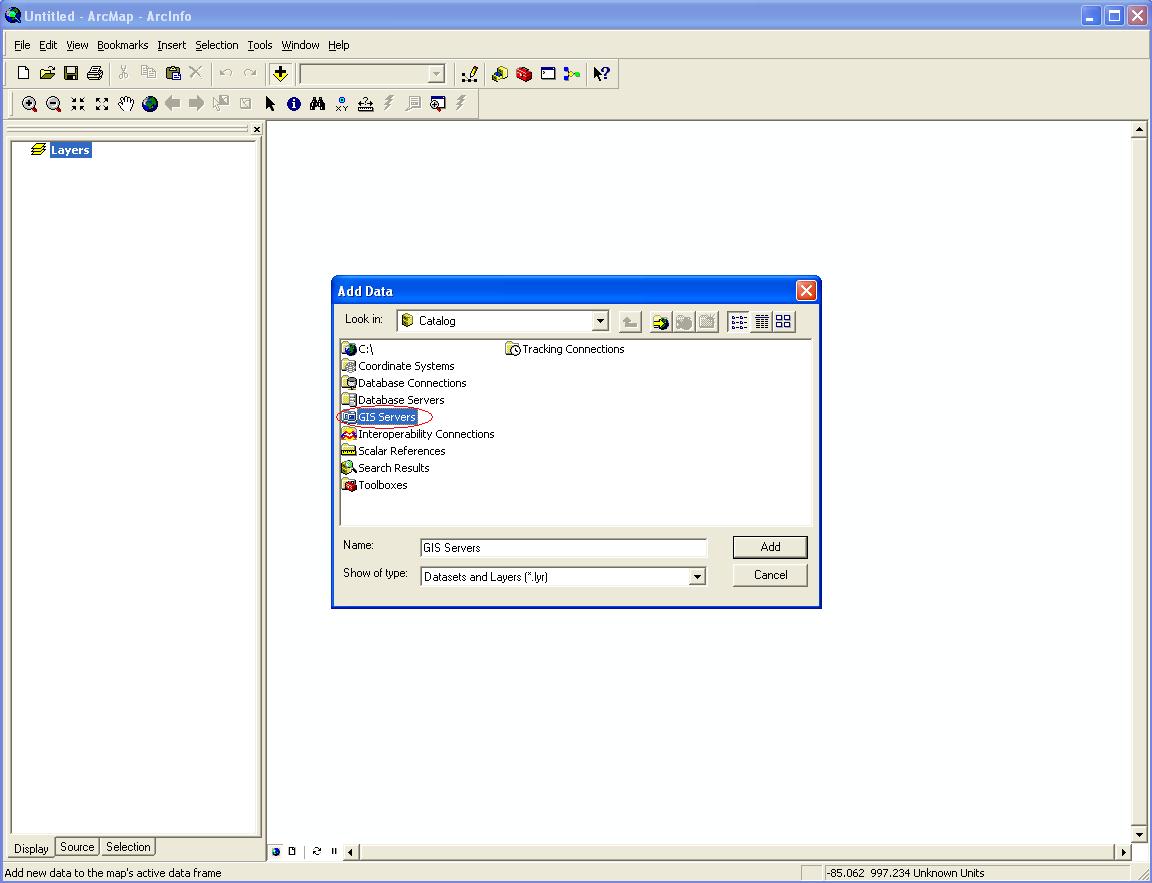1152x883 pixels.
Task: Click Connect To Folder icon in Add Data
Action: [x=660, y=322]
